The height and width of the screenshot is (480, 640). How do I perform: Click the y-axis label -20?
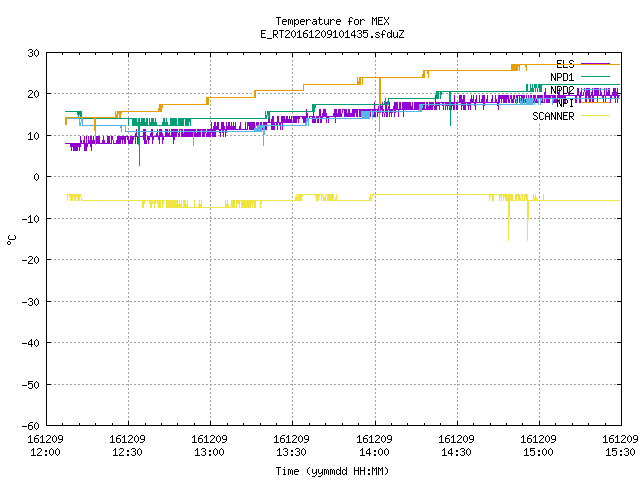tap(31, 260)
